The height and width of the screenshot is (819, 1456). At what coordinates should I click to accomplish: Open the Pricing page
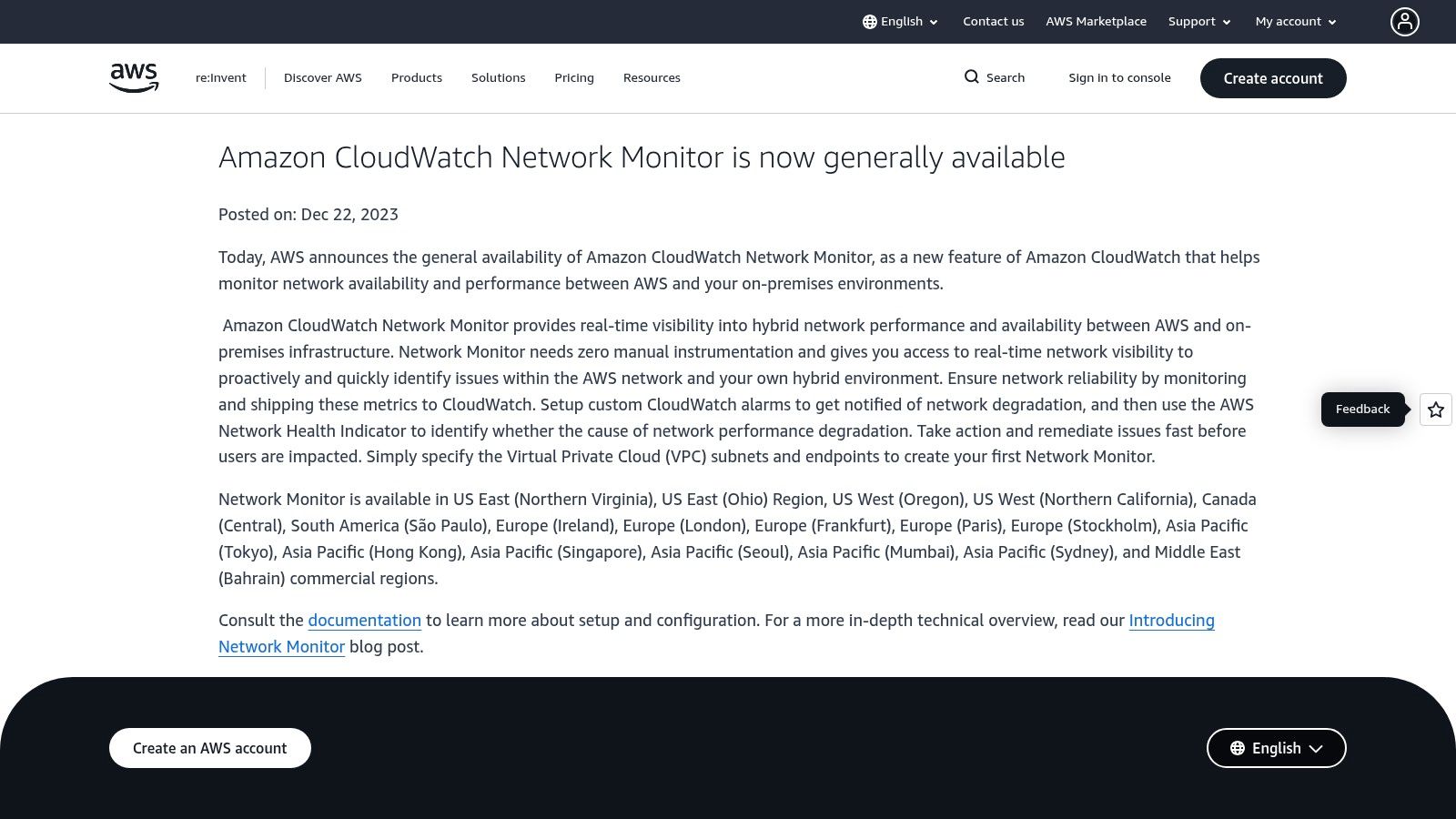[x=573, y=77]
